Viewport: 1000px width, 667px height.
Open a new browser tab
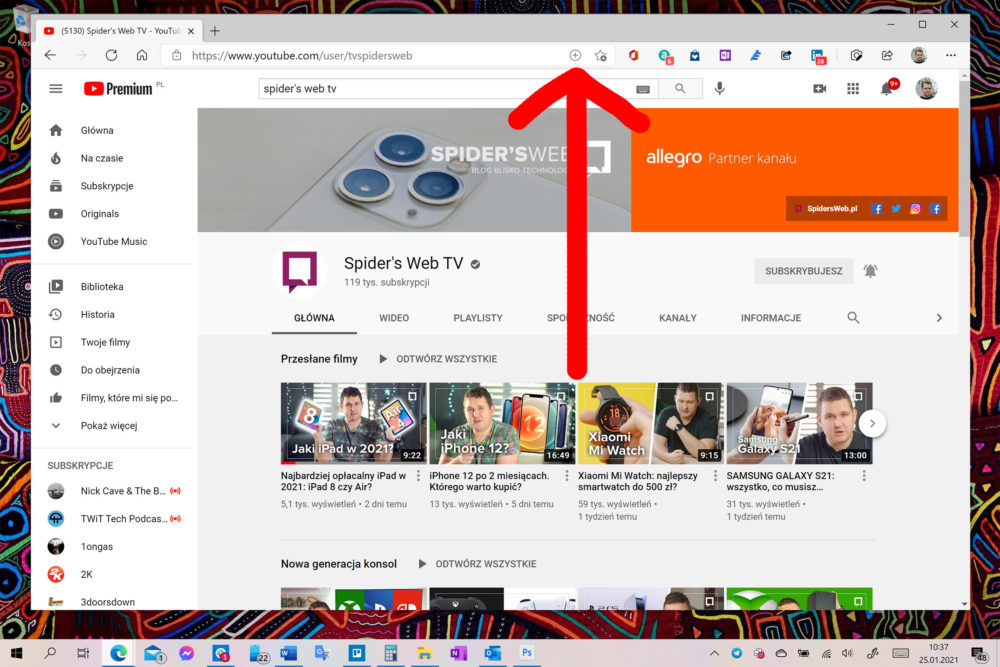215,31
